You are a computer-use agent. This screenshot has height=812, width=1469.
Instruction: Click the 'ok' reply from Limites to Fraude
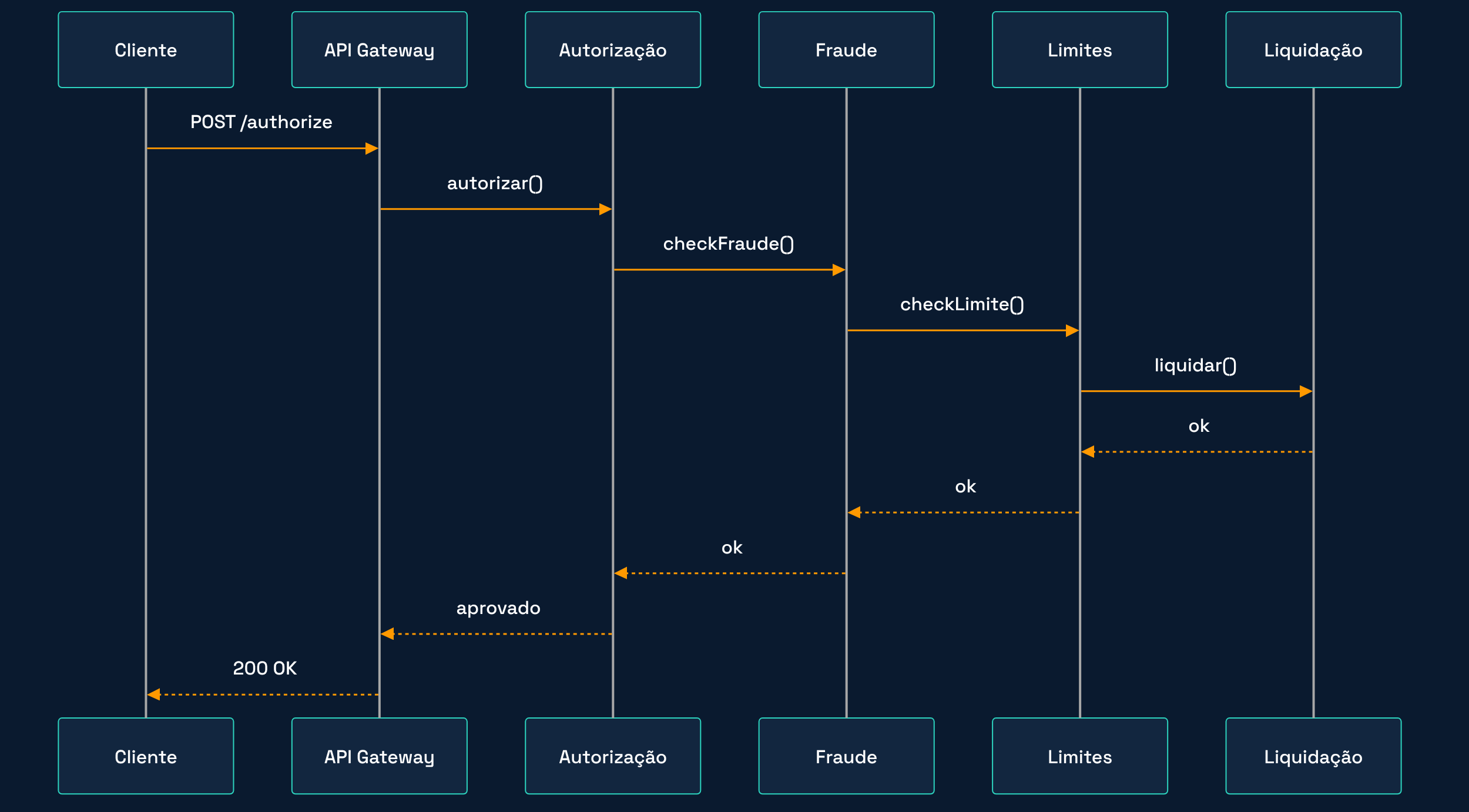(965, 486)
